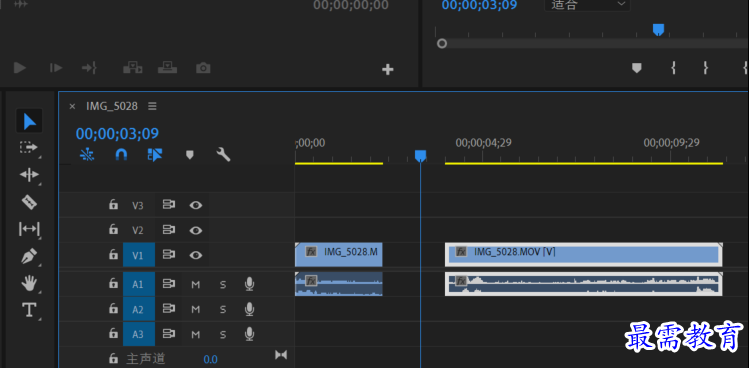Select the Type tool
The width and height of the screenshot is (749, 368).
tap(29, 310)
